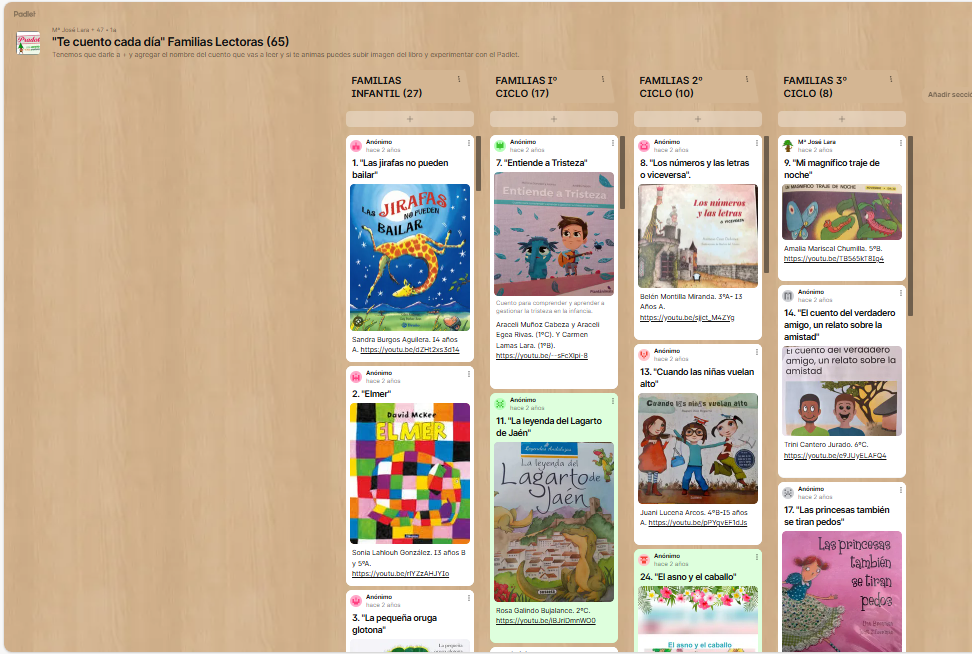The image size is (972, 654).
Task: Add a post to FAMILIAS 2º CICLO column
Action: [698, 119]
